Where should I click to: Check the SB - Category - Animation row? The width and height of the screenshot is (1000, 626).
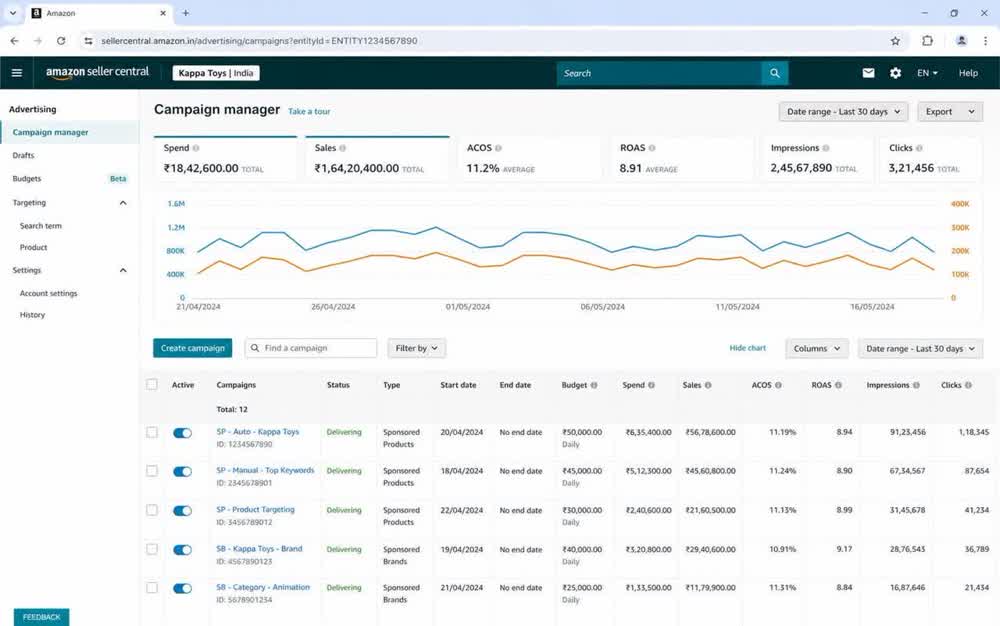(x=152, y=588)
